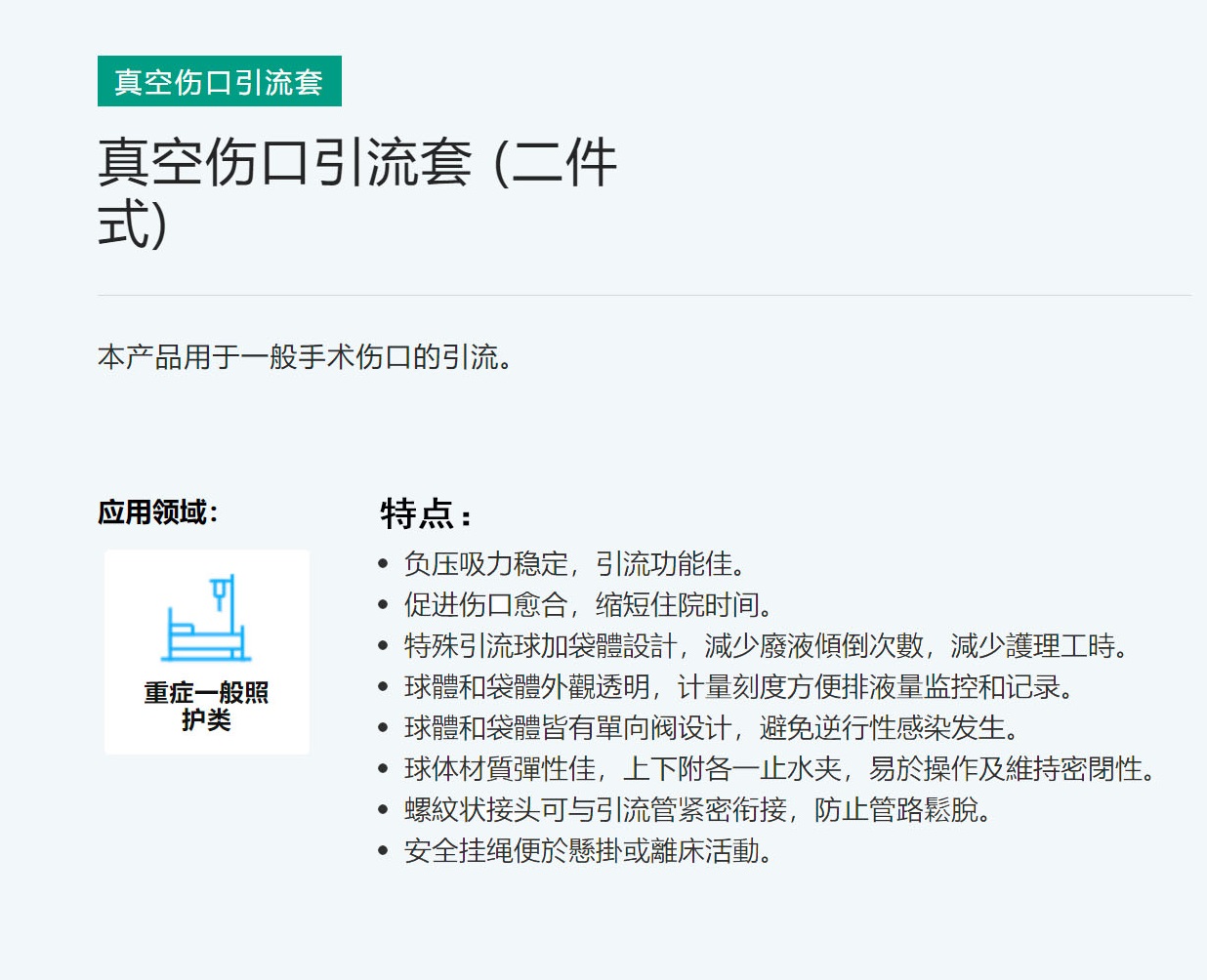Click the IV drip stand in the icon
This screenshot has width=1207, height=980.
coord(222,592)
